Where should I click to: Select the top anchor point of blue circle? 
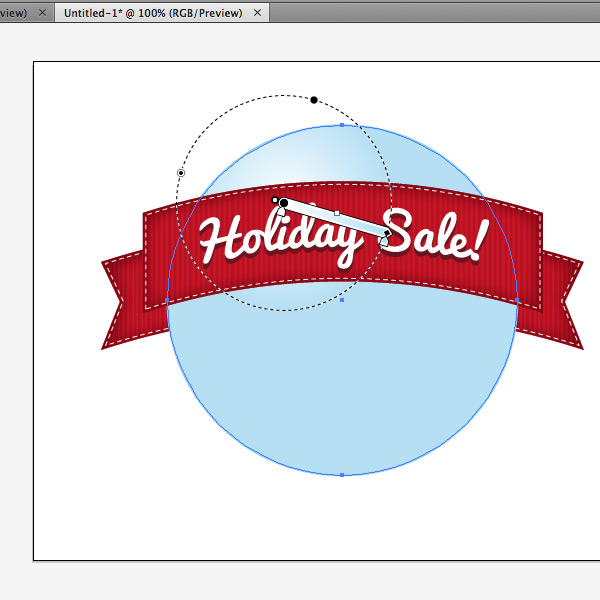(x=342, y=125)
